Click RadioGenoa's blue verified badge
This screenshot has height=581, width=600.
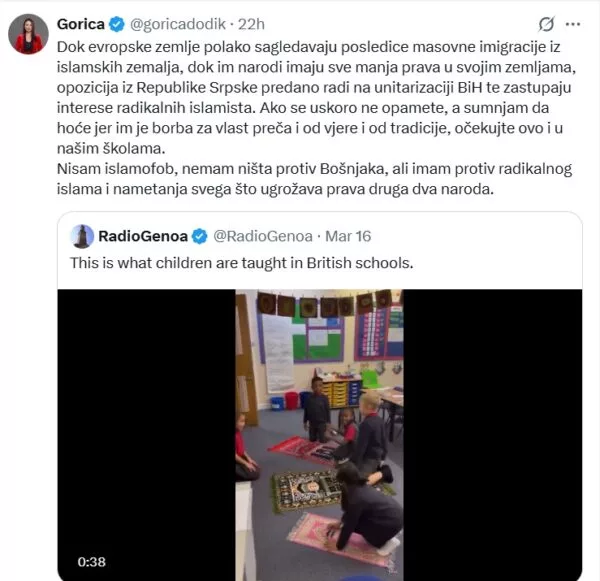(199, 236)
